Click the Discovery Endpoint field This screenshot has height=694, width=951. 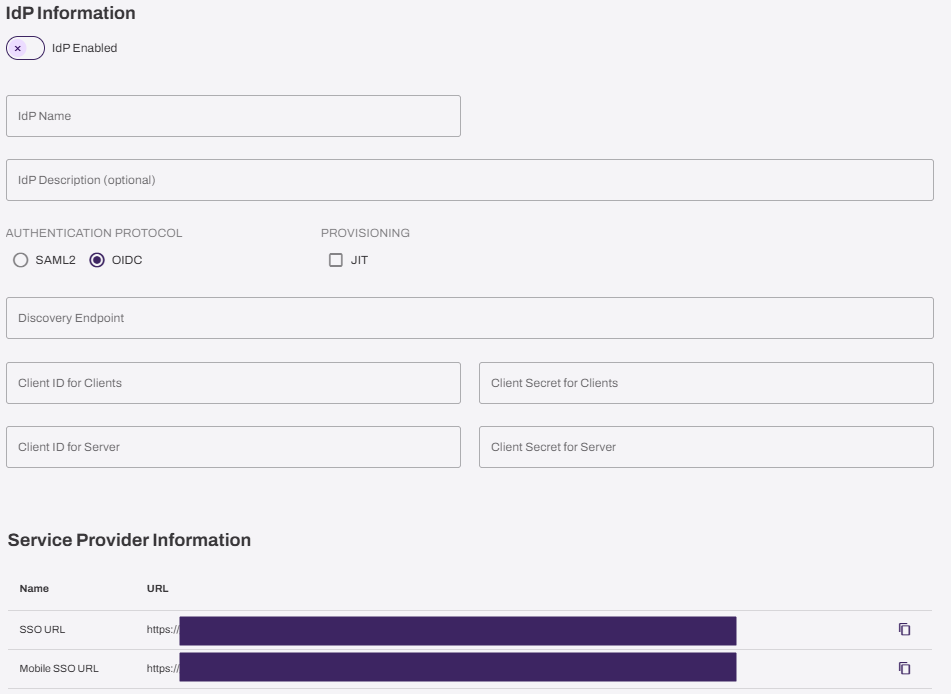coord(469,318)
